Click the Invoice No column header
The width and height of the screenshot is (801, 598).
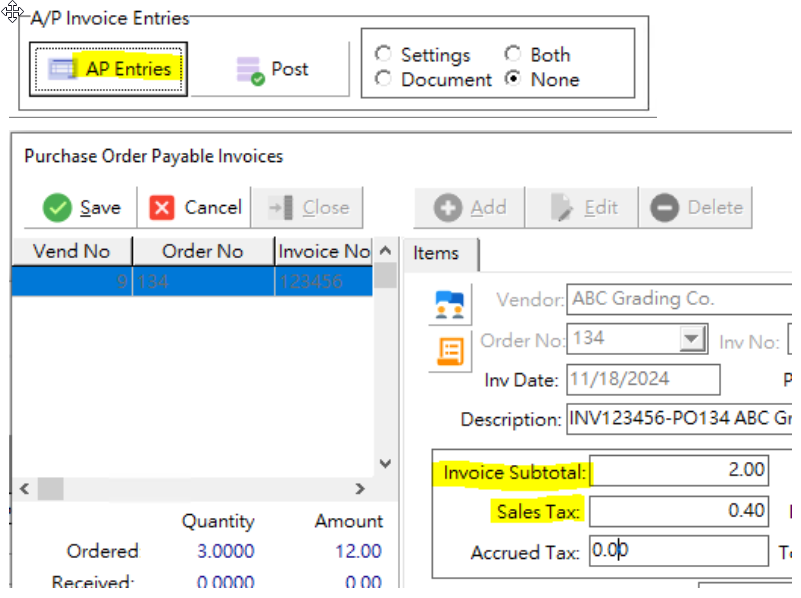[324, 251]
